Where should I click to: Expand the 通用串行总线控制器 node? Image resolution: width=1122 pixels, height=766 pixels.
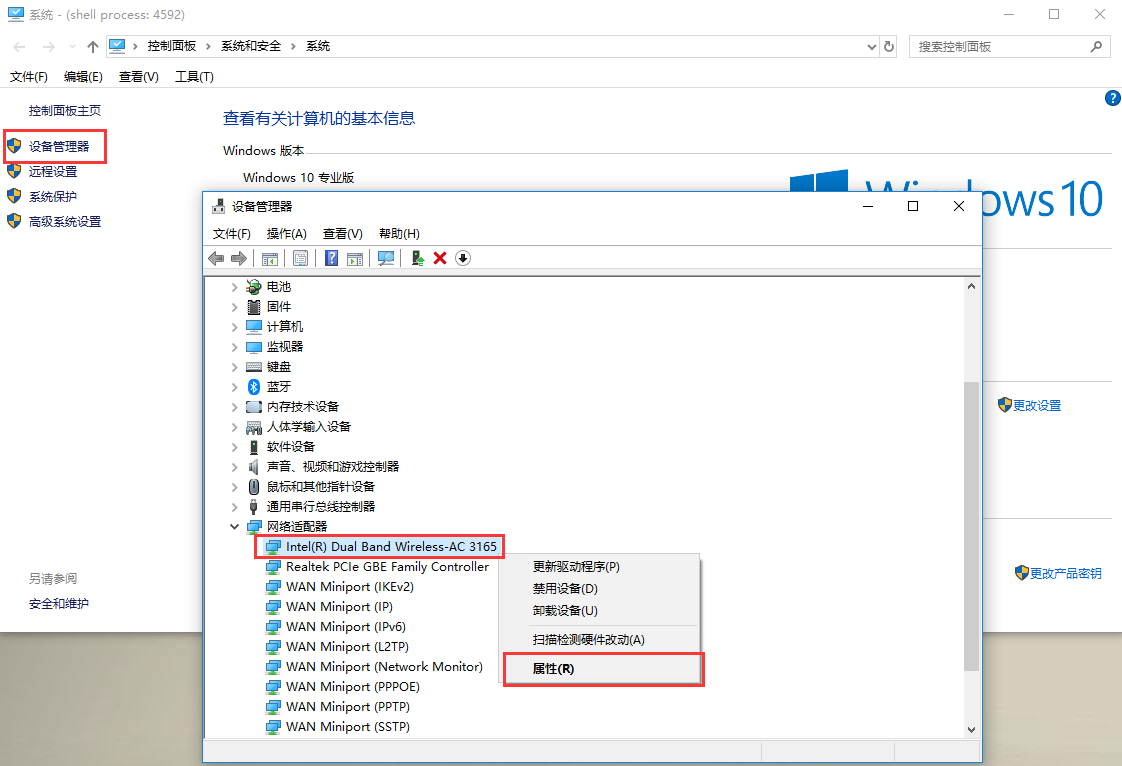pos(235,507)
